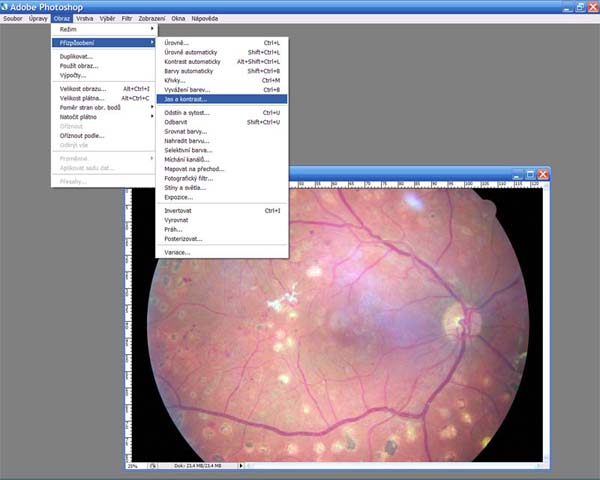The image size is (600, 480).
Task: Close the retina image document window
Action: click(544, 174)
